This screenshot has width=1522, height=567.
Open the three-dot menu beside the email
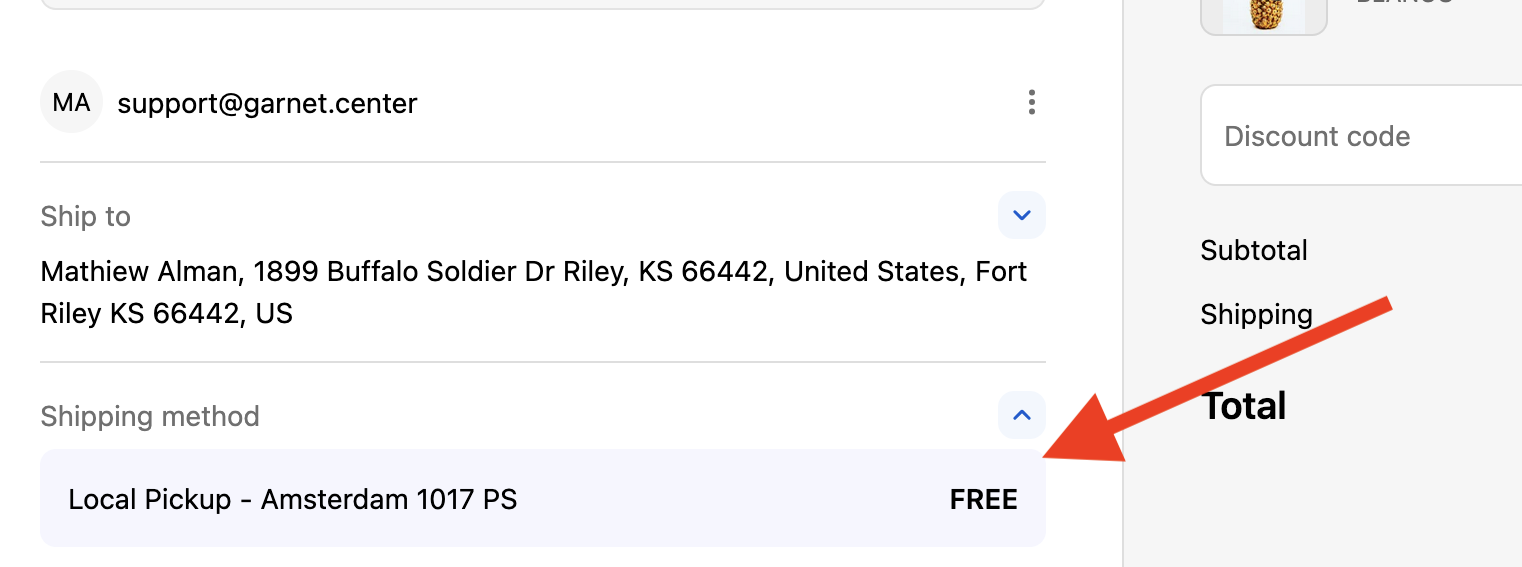tap(1031, 102)
